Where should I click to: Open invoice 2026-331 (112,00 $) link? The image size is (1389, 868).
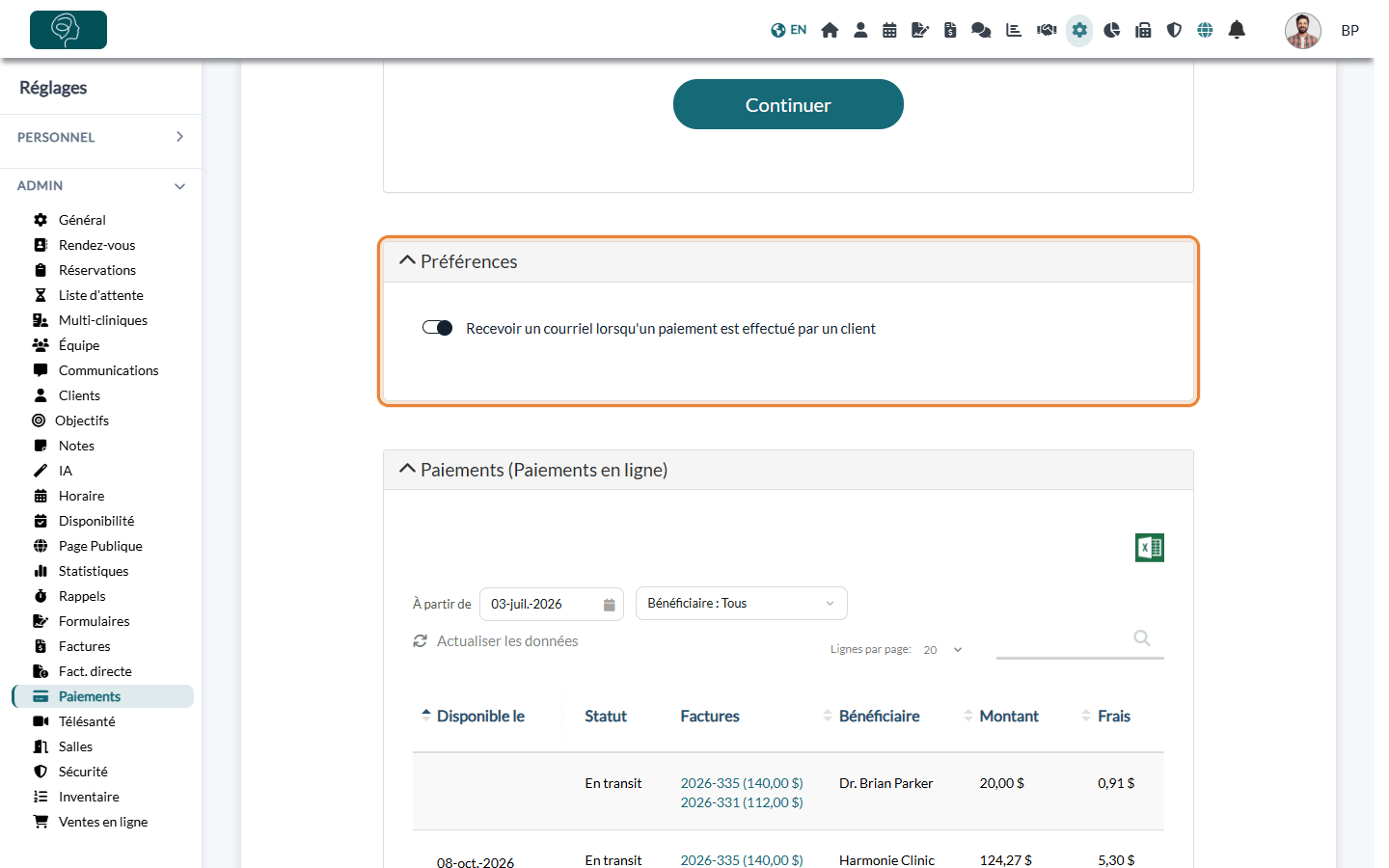(742, 802)
